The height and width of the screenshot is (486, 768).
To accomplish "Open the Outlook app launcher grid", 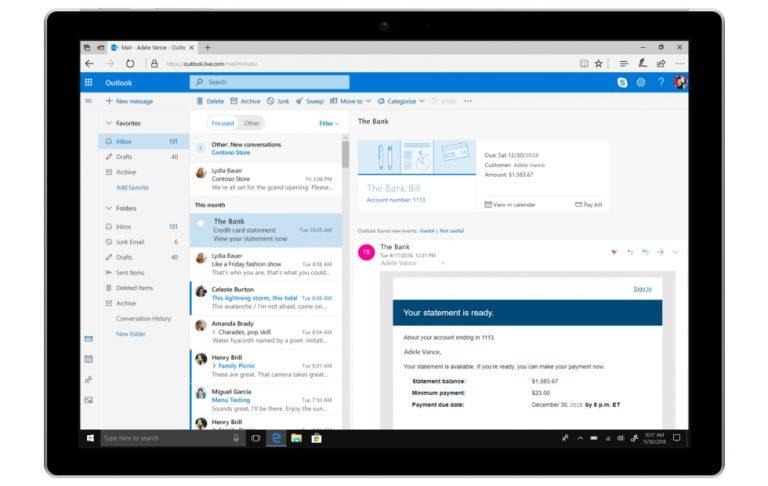I will [88, 82].
